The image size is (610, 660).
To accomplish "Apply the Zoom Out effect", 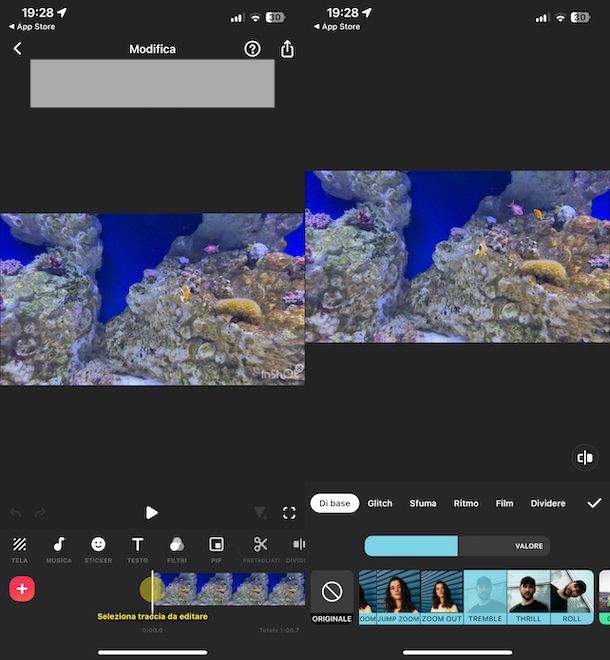I will tap(442, 597).
